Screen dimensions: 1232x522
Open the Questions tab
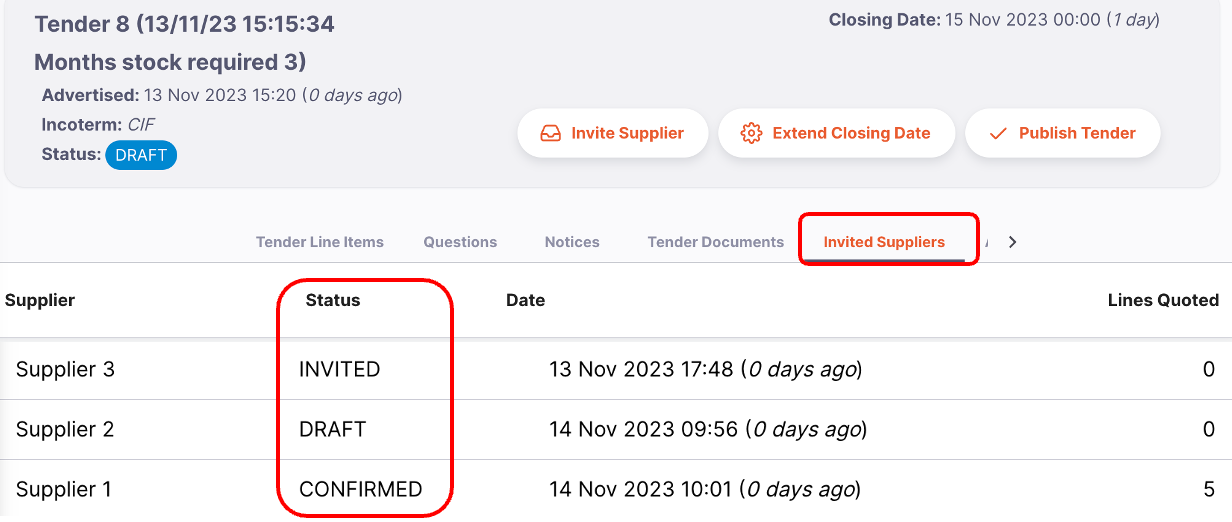460,242
